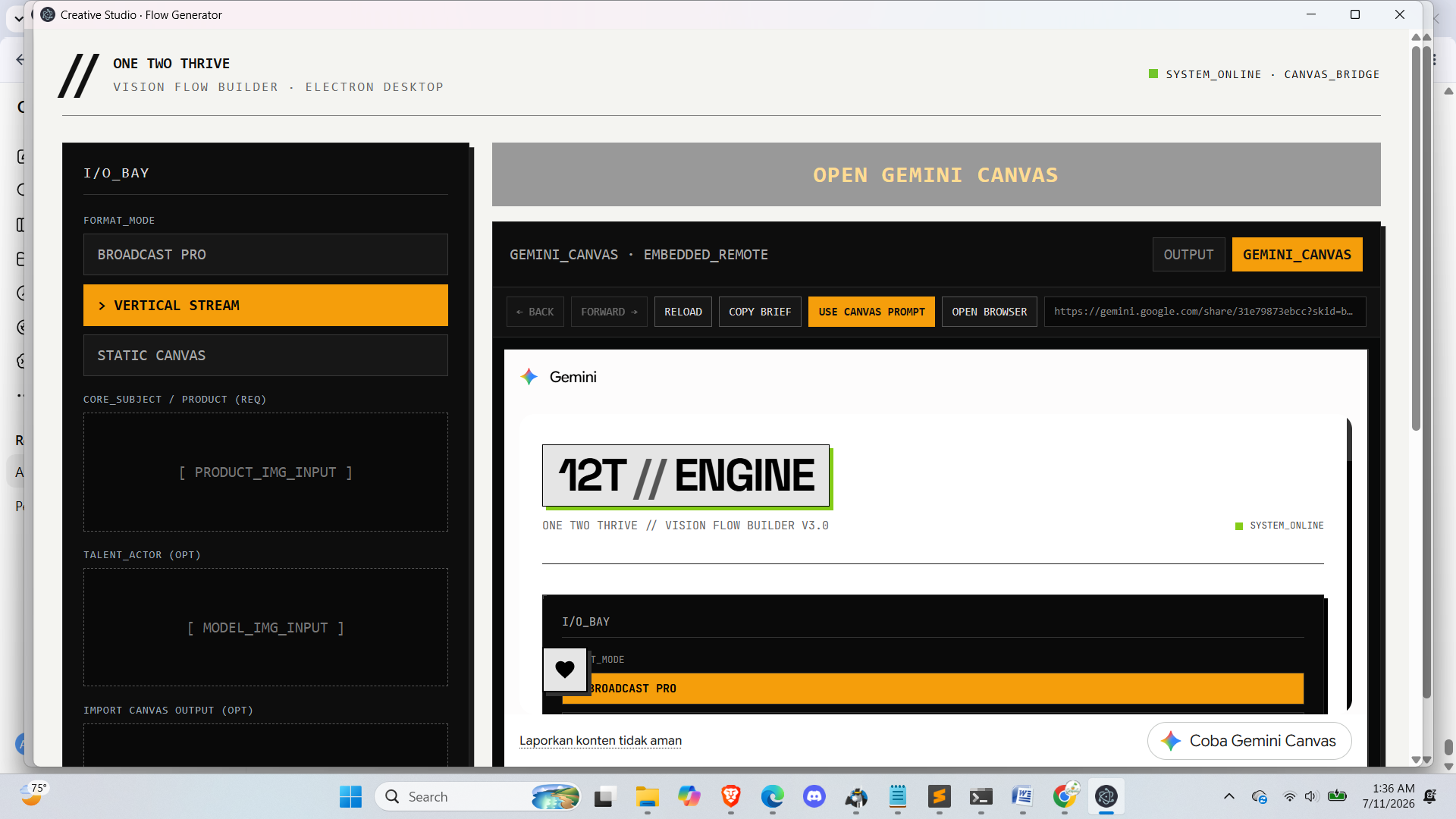Screen dimensions: 1456x819
Task: Click the gemini.google.com URL field
Action: [1204, 312]
